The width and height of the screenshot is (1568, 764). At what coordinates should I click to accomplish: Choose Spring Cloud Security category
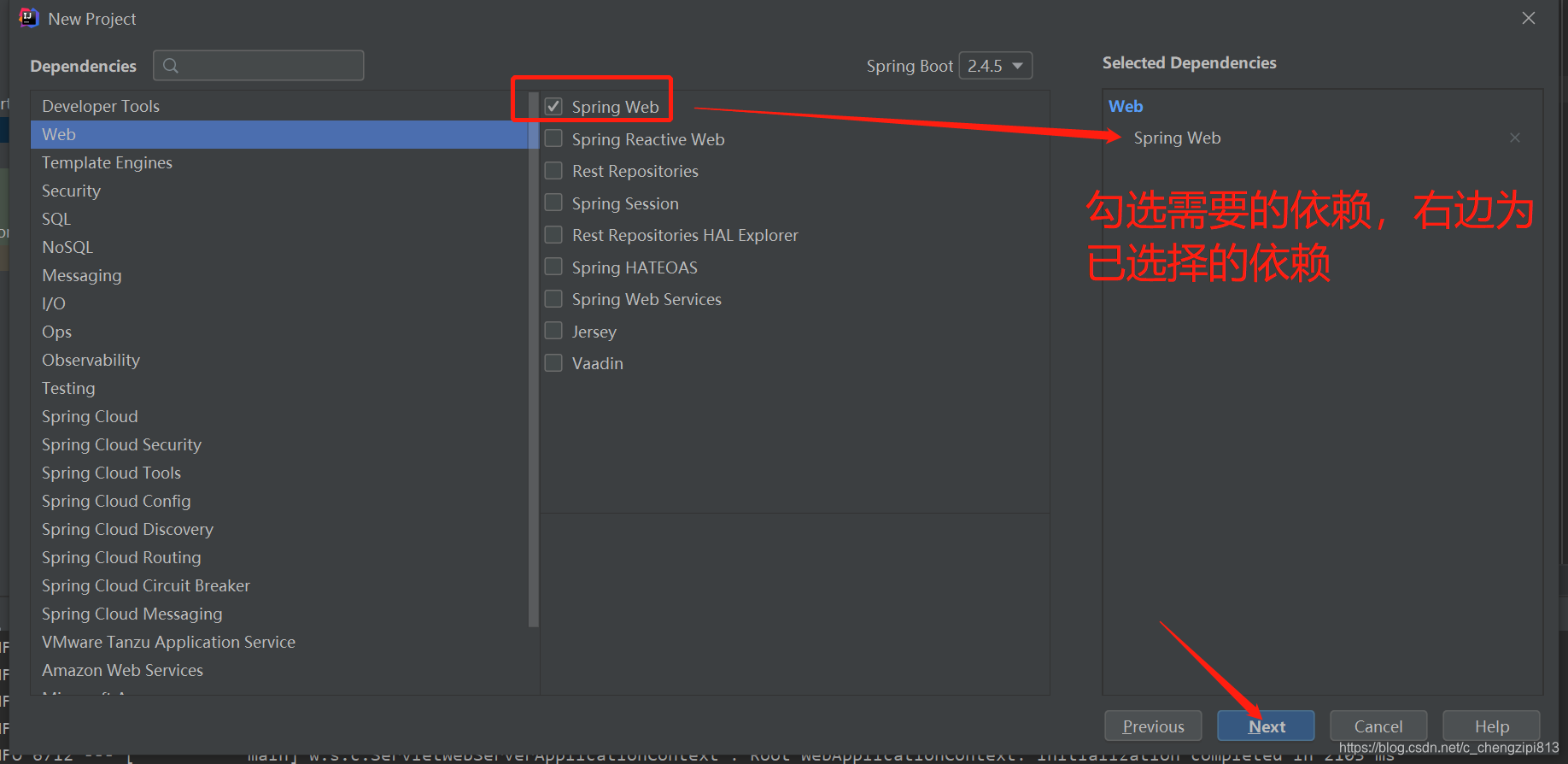(279, 444)
